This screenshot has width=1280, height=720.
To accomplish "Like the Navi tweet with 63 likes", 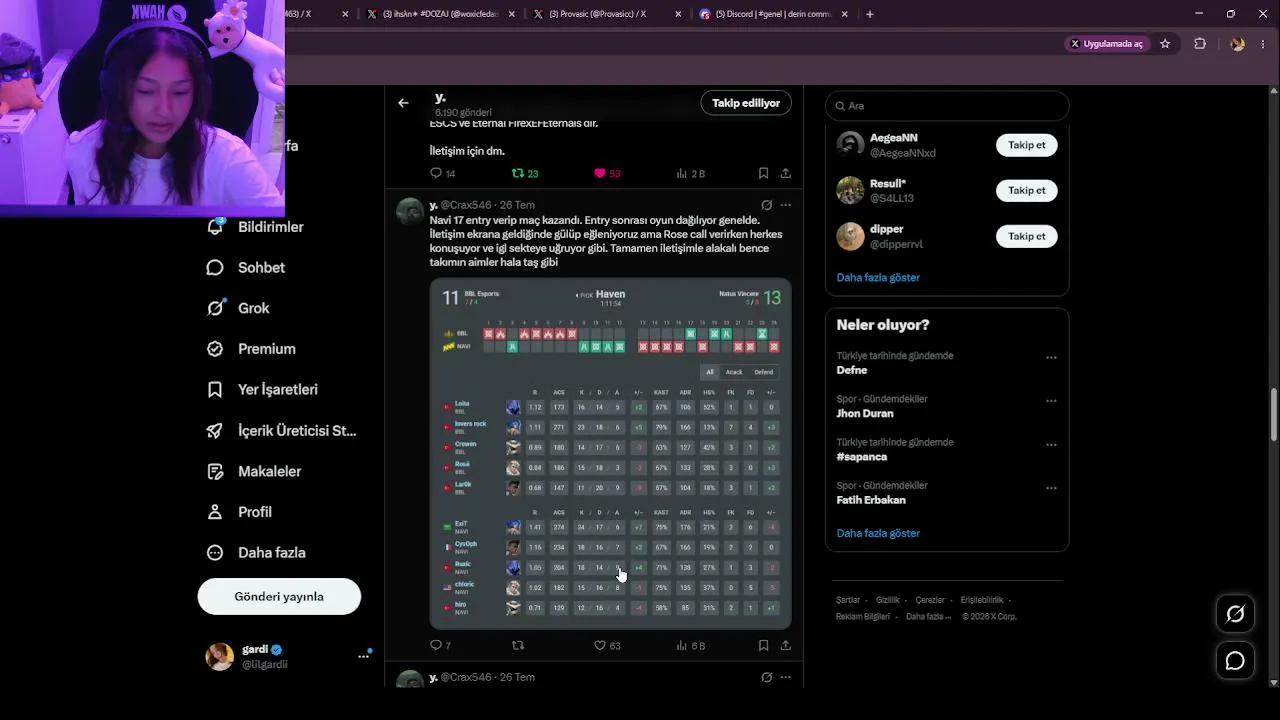I will 600,646.
